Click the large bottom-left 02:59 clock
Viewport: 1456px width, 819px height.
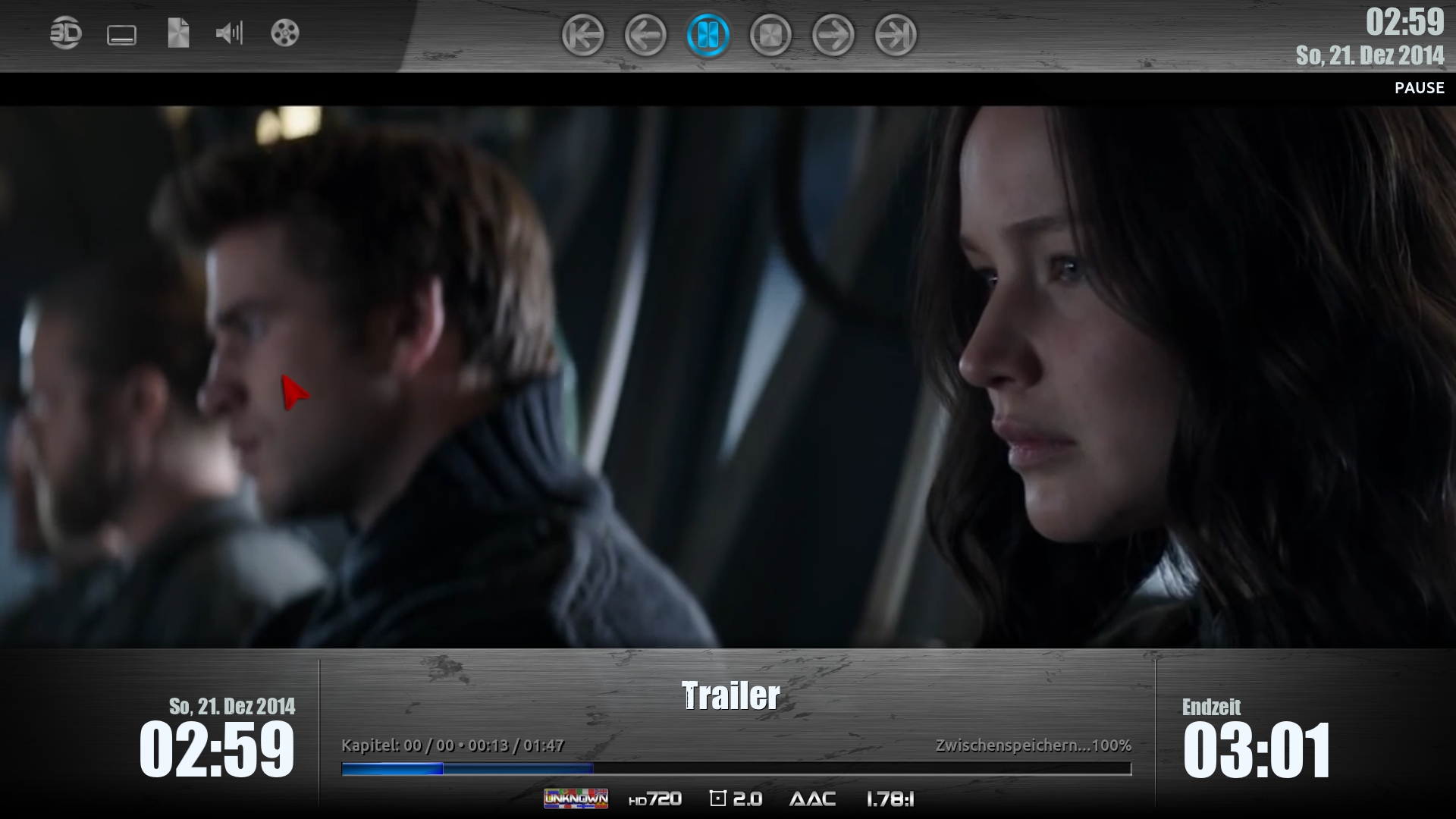click(217, 750)
